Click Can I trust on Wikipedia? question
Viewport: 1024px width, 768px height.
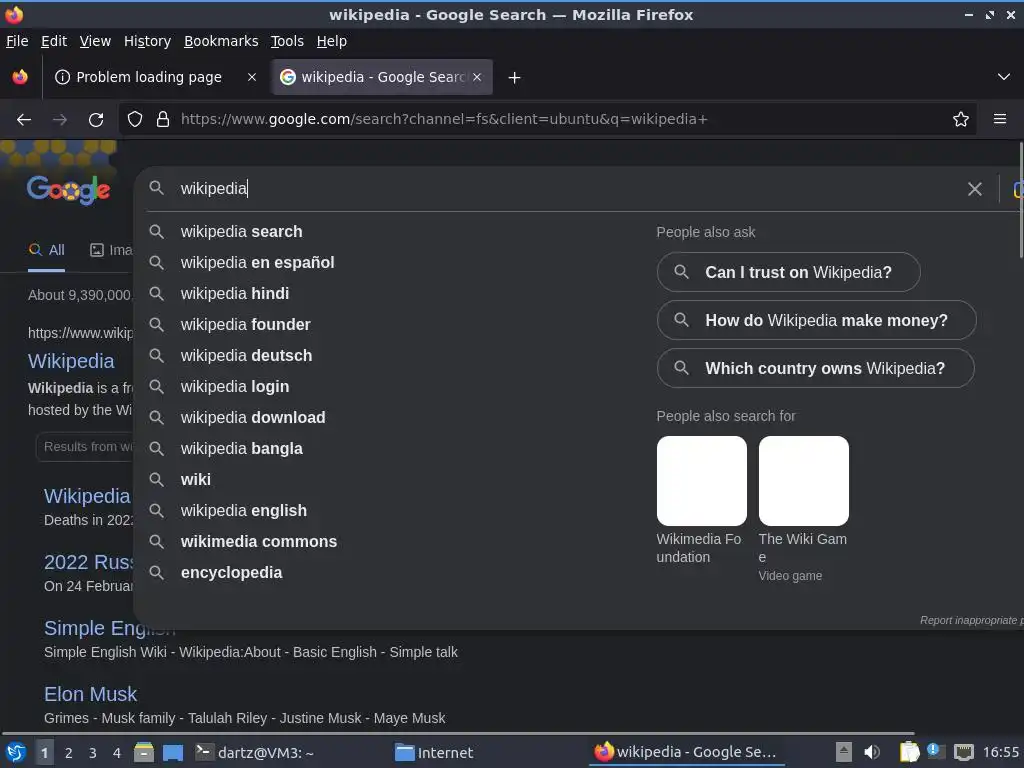point(788,272)
